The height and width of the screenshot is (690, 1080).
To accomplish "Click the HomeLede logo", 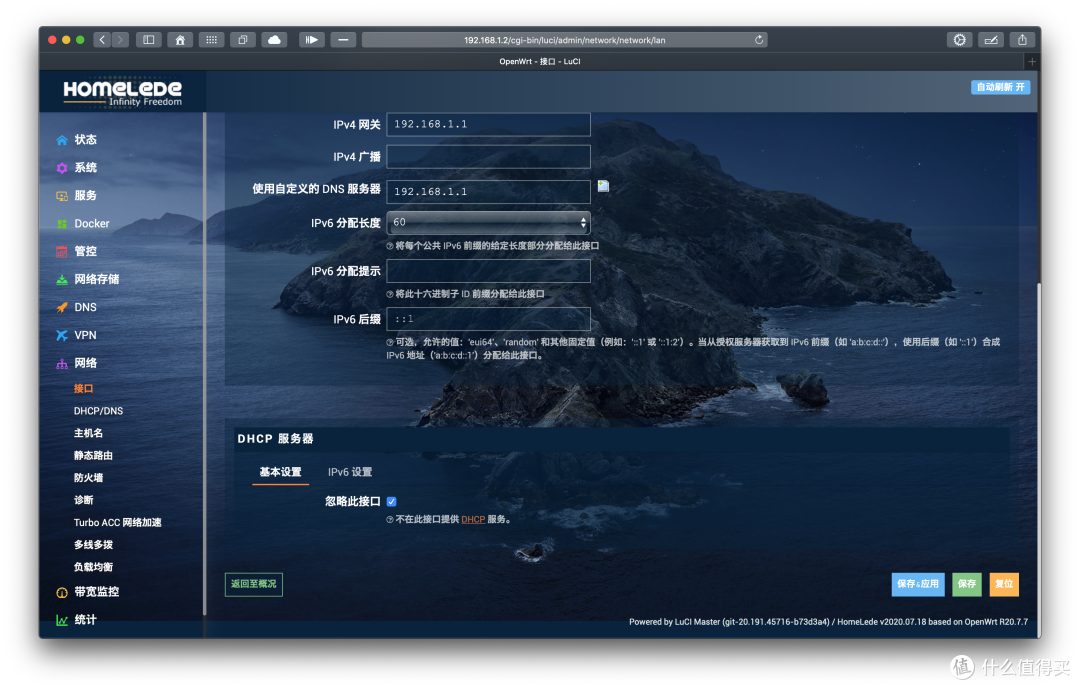I will pos(123,92).
